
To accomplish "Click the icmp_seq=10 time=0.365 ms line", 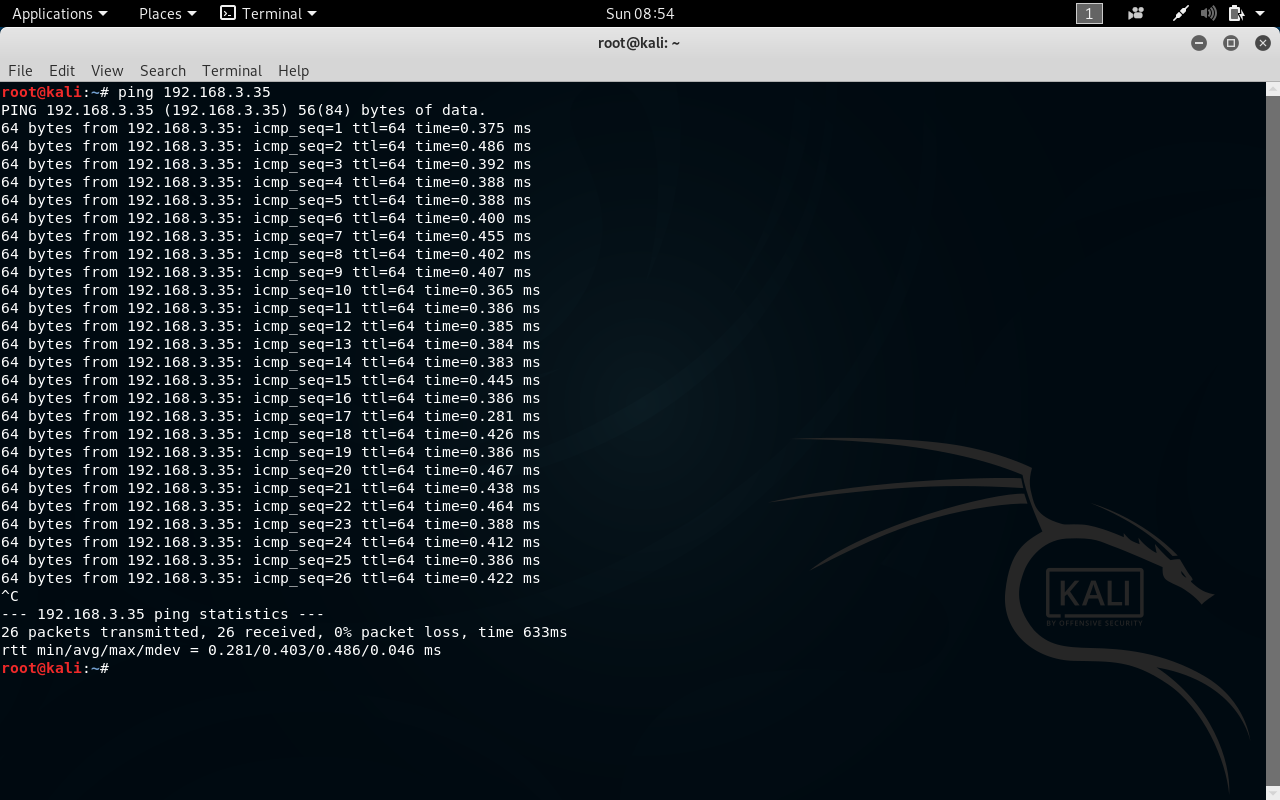I will pos(271,290).
